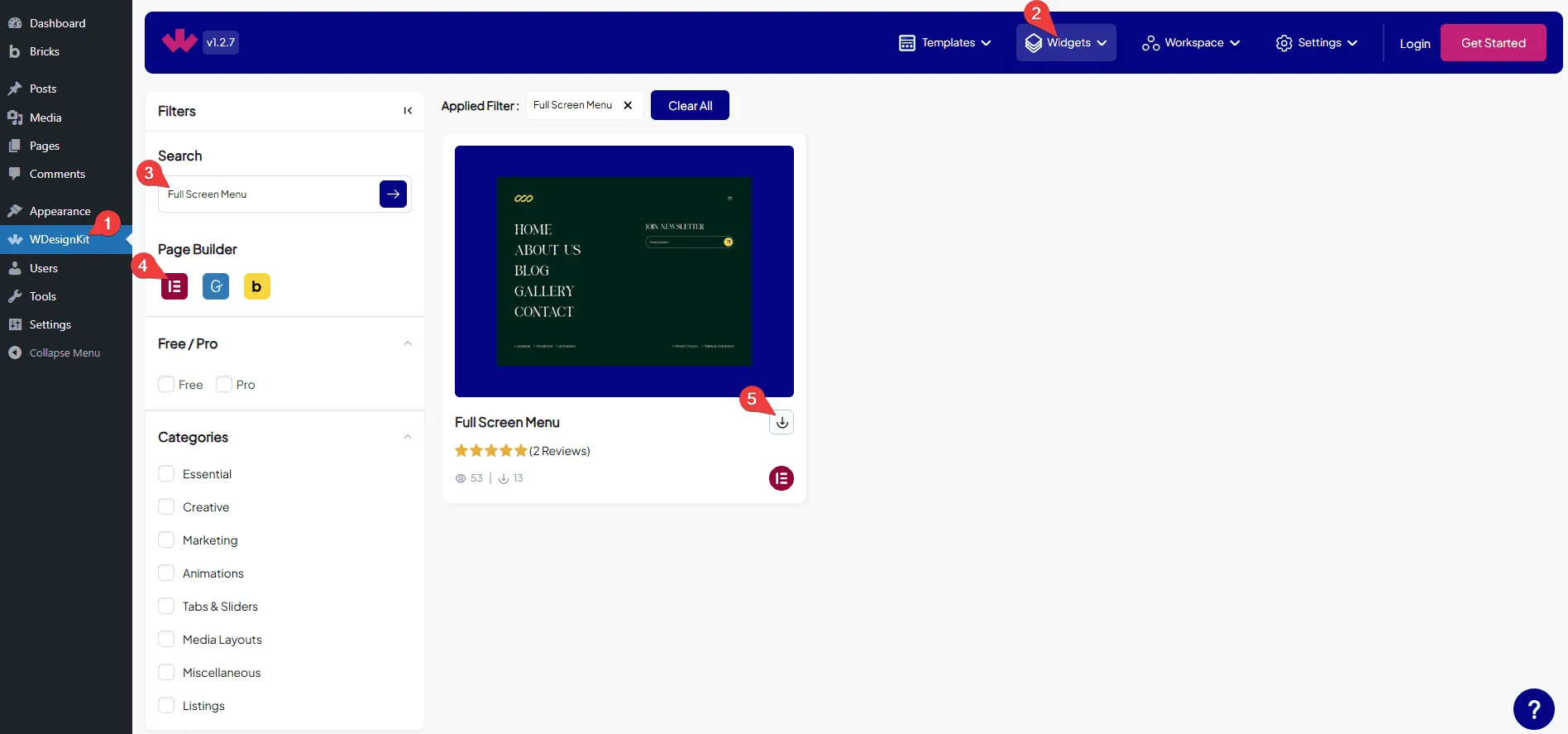Viewport: 1568px width, 734px height.
Task: Submit search with the arrow button
Action: 393,194
